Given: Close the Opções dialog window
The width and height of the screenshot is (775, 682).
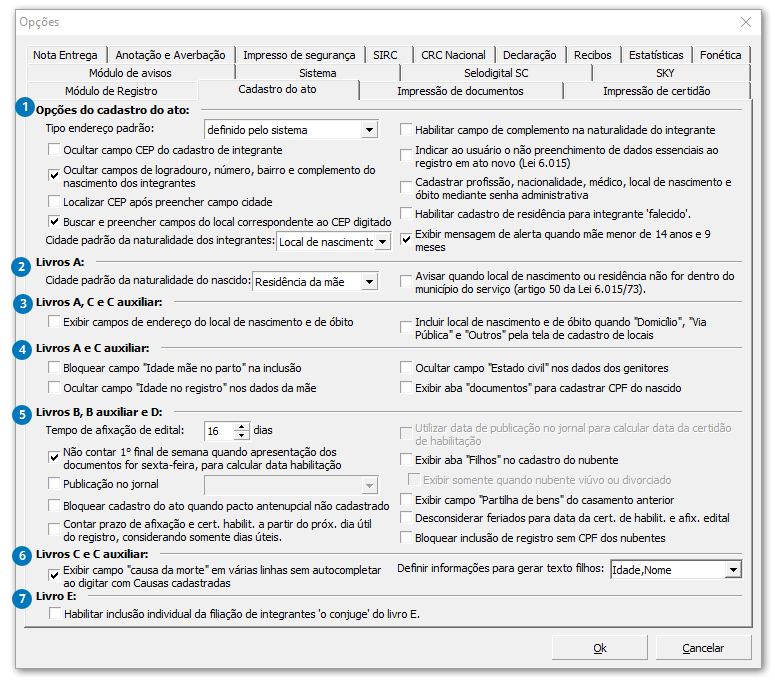Looking at the screenshot, I should (745, 22).
